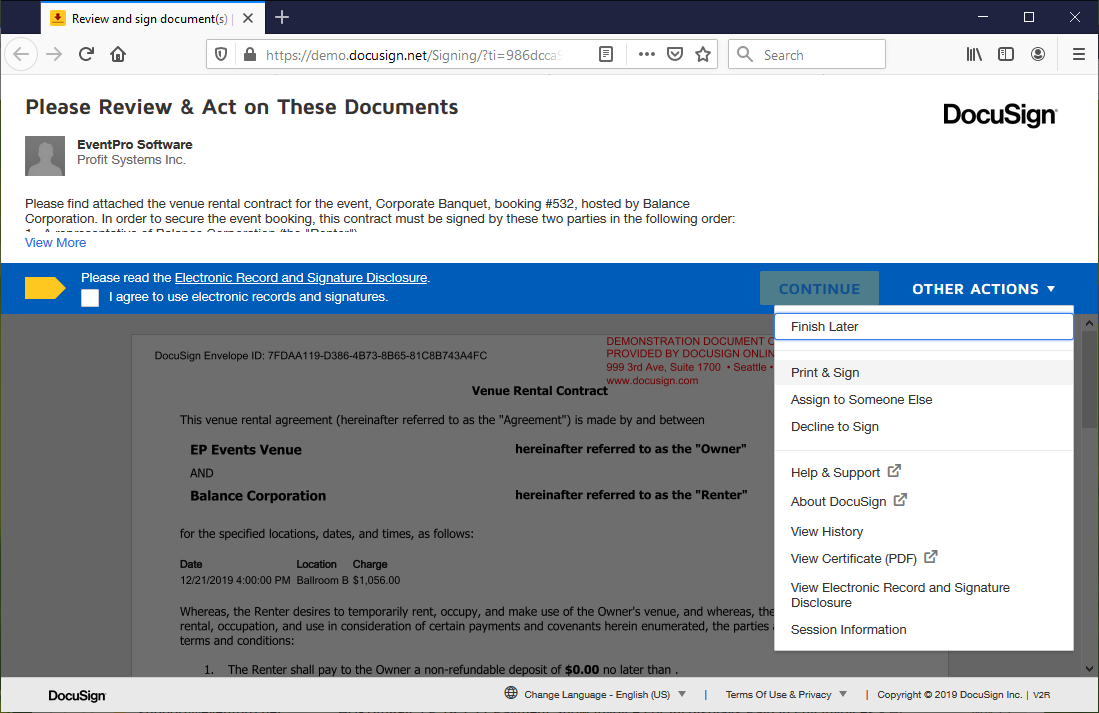Screen dimensions: 1099x713
Task: Click the $1,056.00 charge value
Action: click(x=376, y=580)
